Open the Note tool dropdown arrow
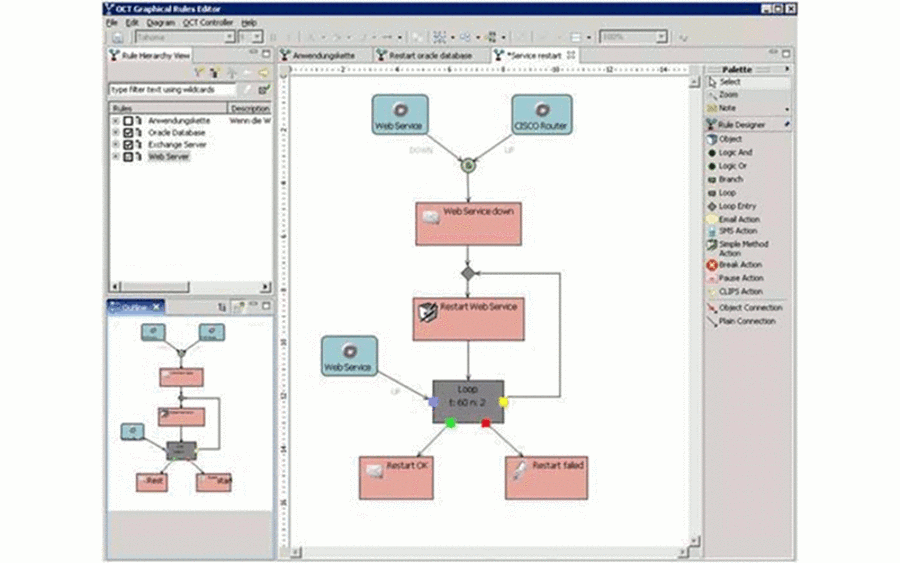This screenshot has height=563, width=900. 786,108
